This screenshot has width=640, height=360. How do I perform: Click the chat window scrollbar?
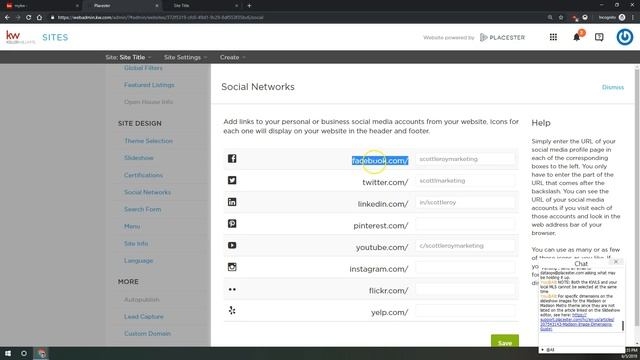click(x=623, y=325)
